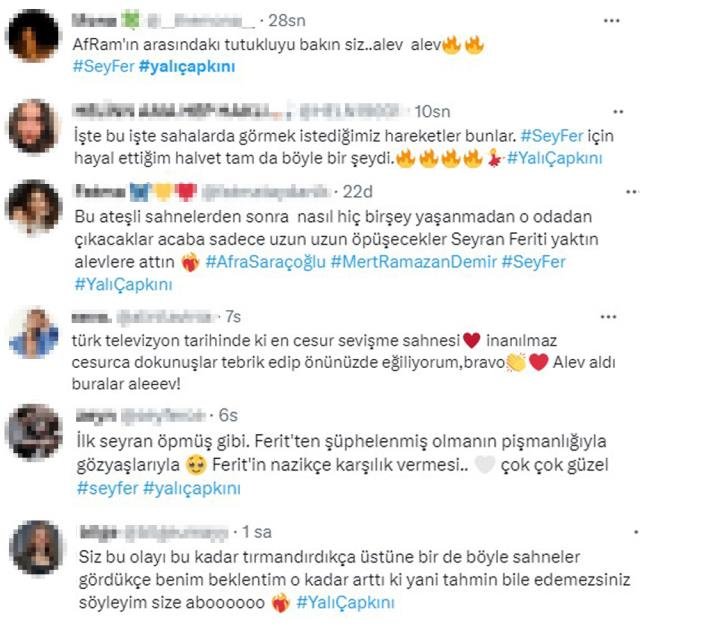Open the profile picture of the 10sn tweet author
702x641 pixels.
point(34,126)
